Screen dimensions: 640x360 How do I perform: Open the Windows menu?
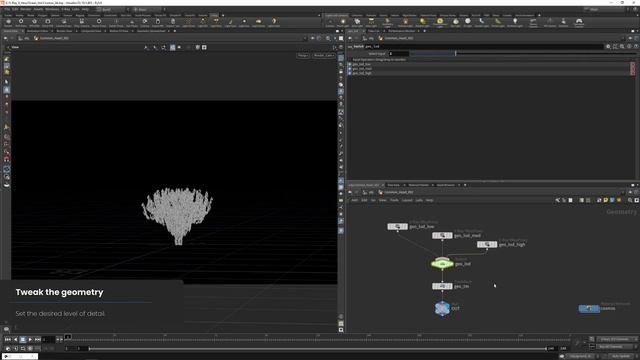pyautogui.click(x=52, y=9)
